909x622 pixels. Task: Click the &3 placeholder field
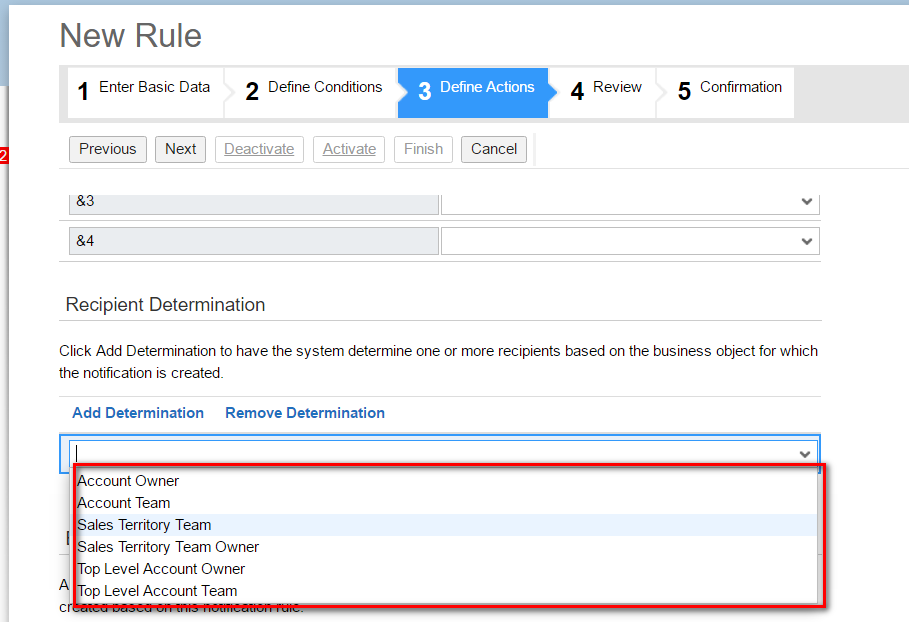coord(254,204)
